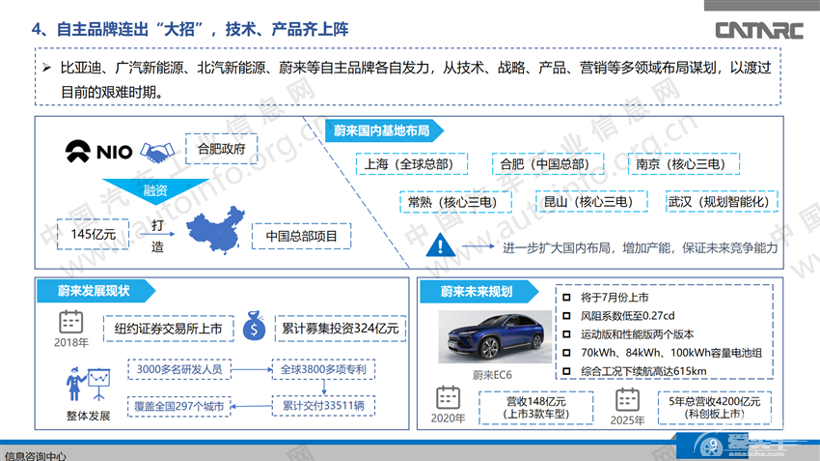Image resolution: width=820 pixels, height=461 pixels.
Task: Click the NIO logo icon
Action: 77,152
